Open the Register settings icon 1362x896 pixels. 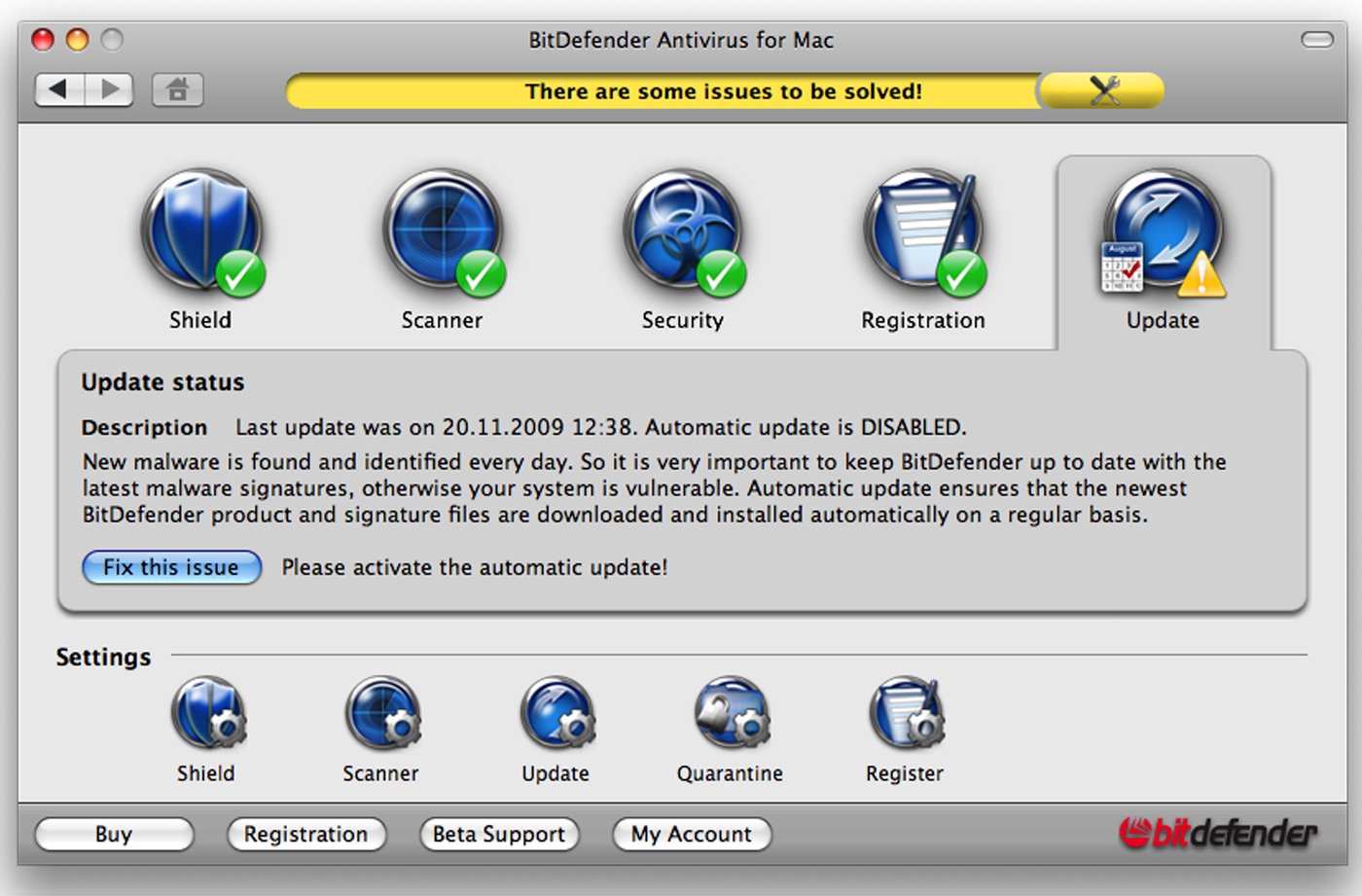tap(906, 714)
